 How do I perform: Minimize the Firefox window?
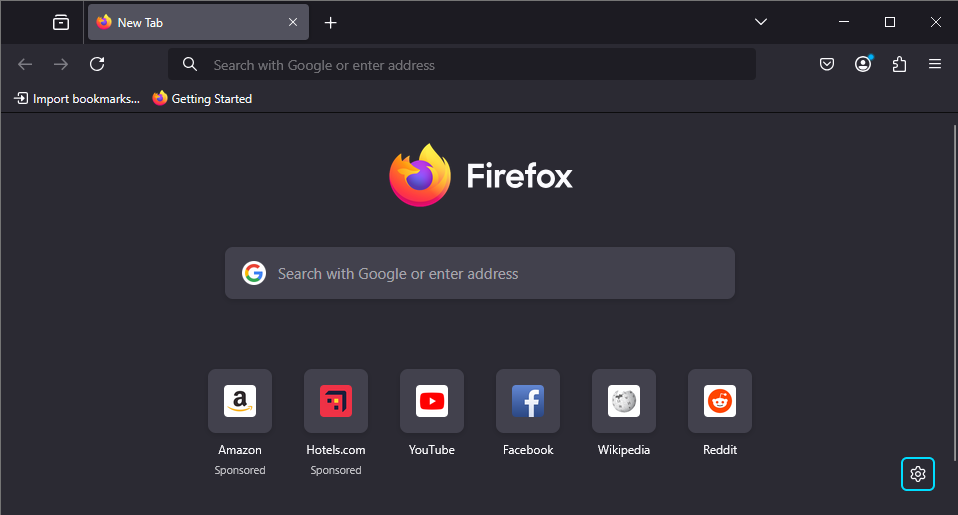(x=844, y=22)
